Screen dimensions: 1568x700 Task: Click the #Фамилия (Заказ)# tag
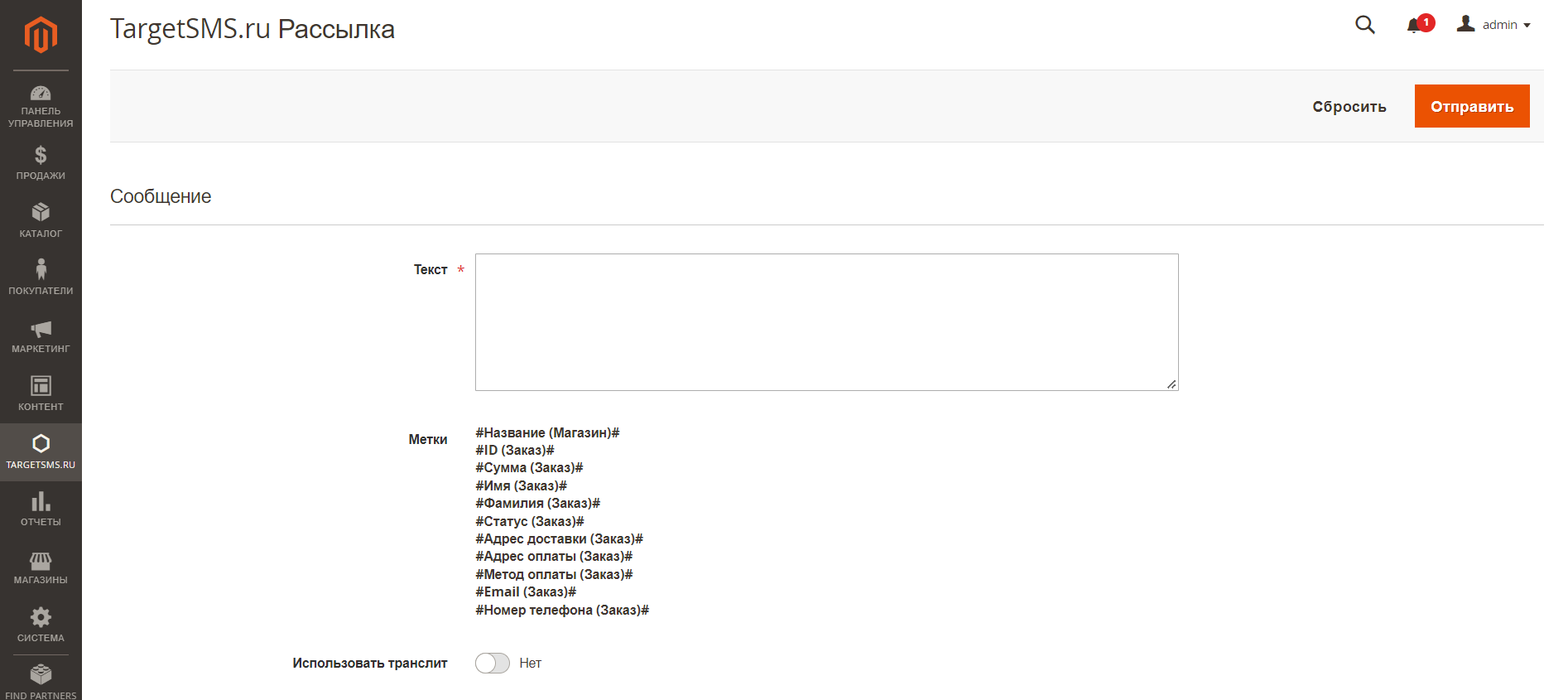tap(537, 504)
